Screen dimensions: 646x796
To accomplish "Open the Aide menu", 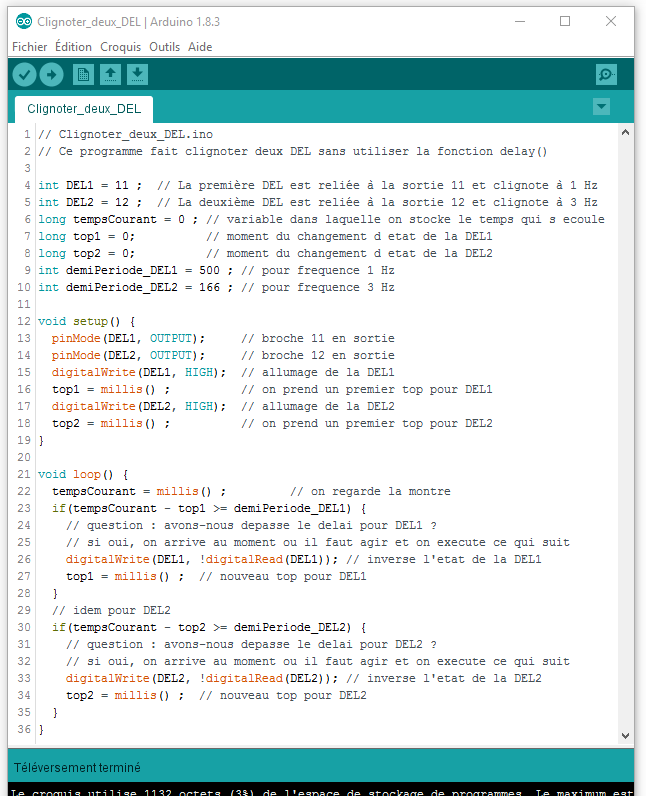I will (x=200, y=47).
